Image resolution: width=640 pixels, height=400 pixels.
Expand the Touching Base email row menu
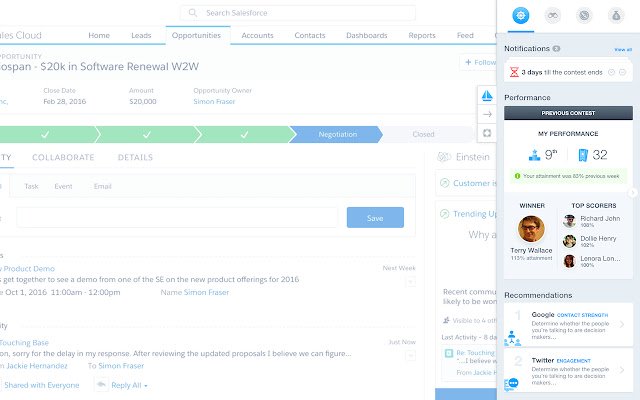pos(411,356)
